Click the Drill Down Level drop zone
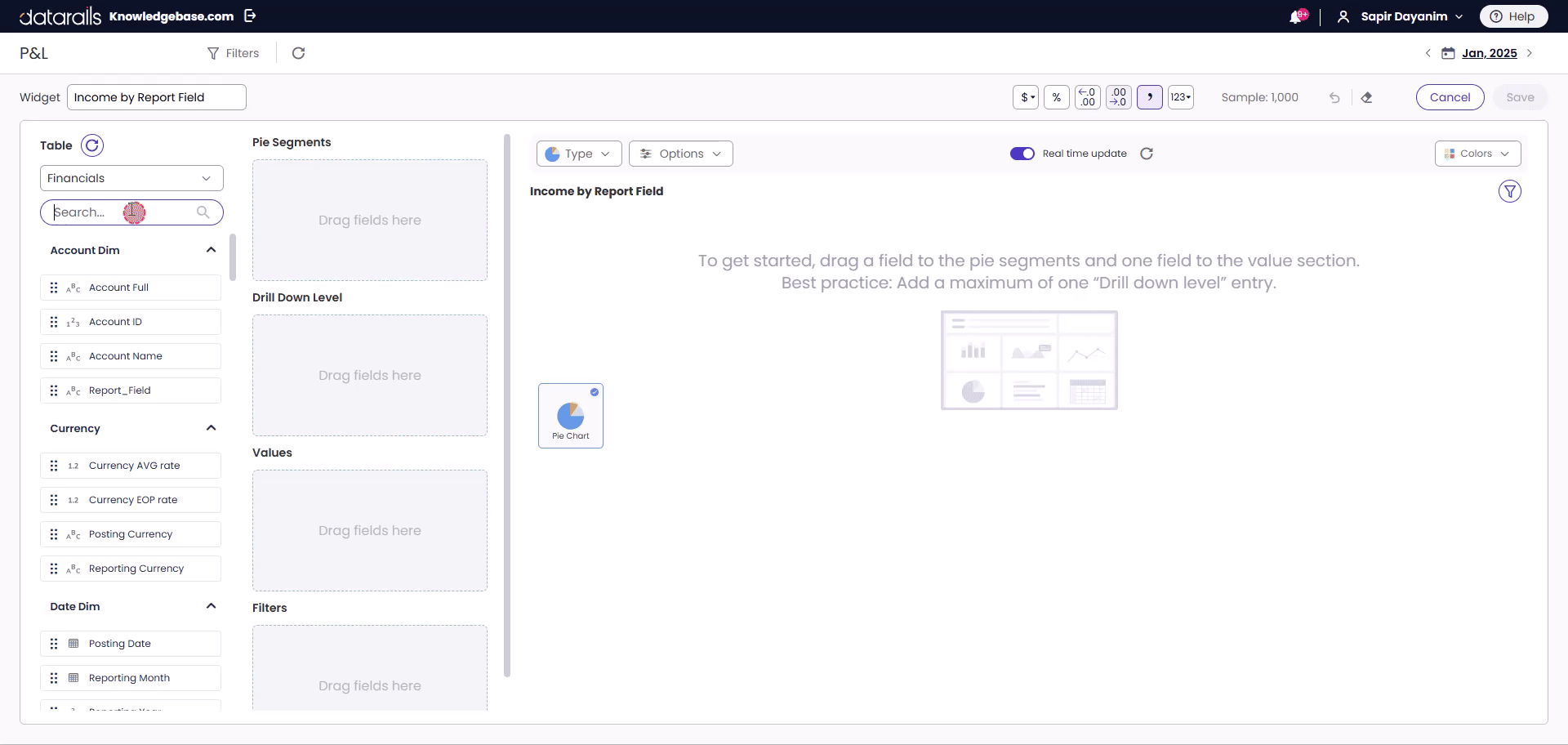This screenshot has width=1568, height=745. coord(370,376)
